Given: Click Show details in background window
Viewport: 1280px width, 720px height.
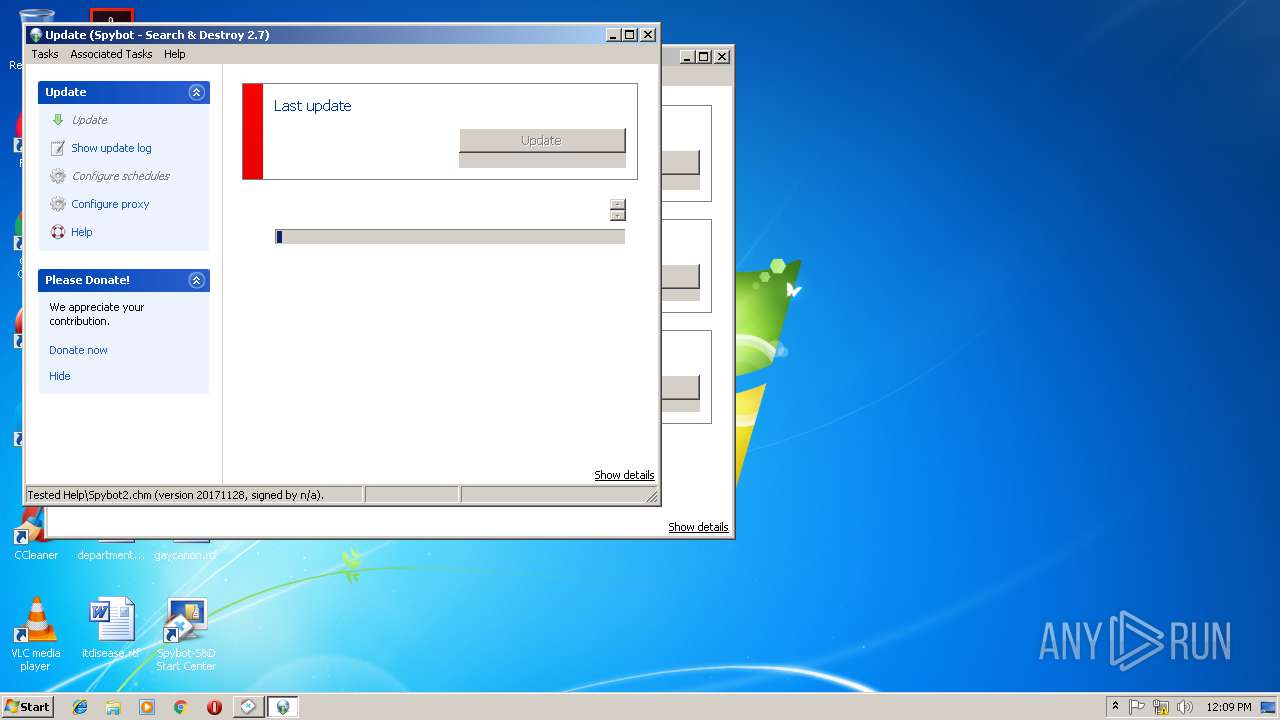Looking at the screenshot, I should [698, 527].
